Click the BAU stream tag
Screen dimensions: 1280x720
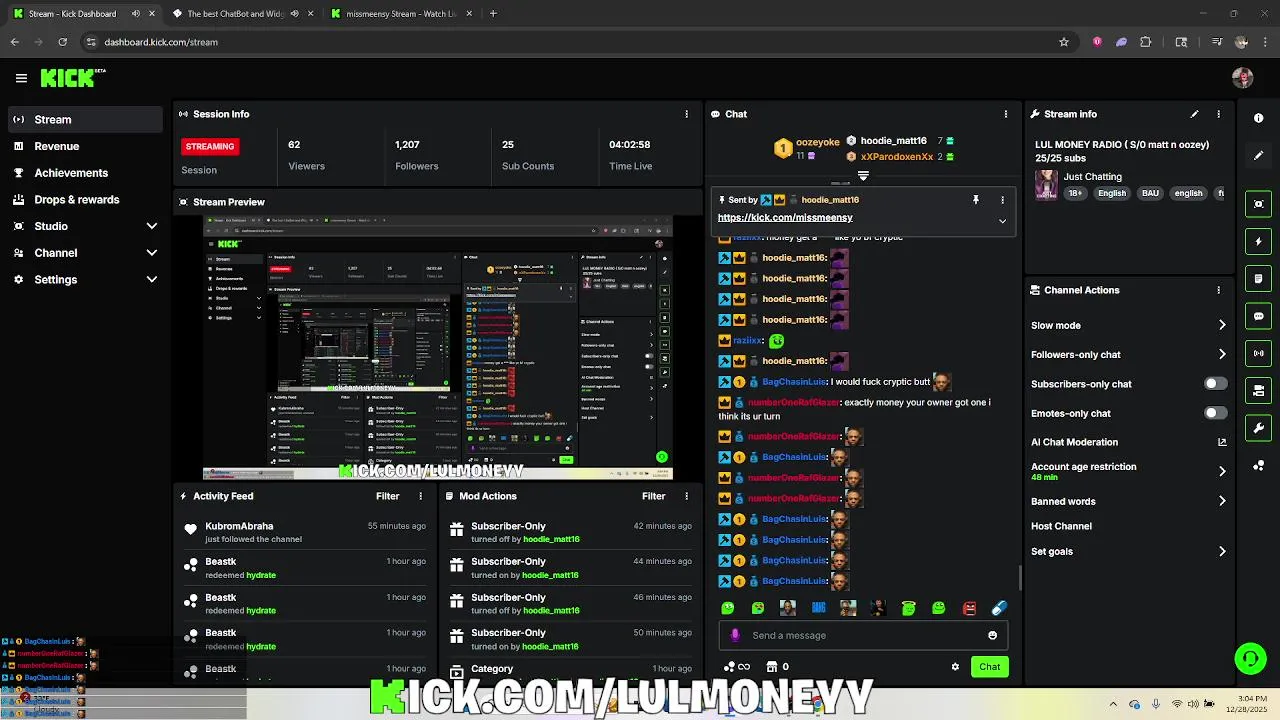tap(1151, 193)
